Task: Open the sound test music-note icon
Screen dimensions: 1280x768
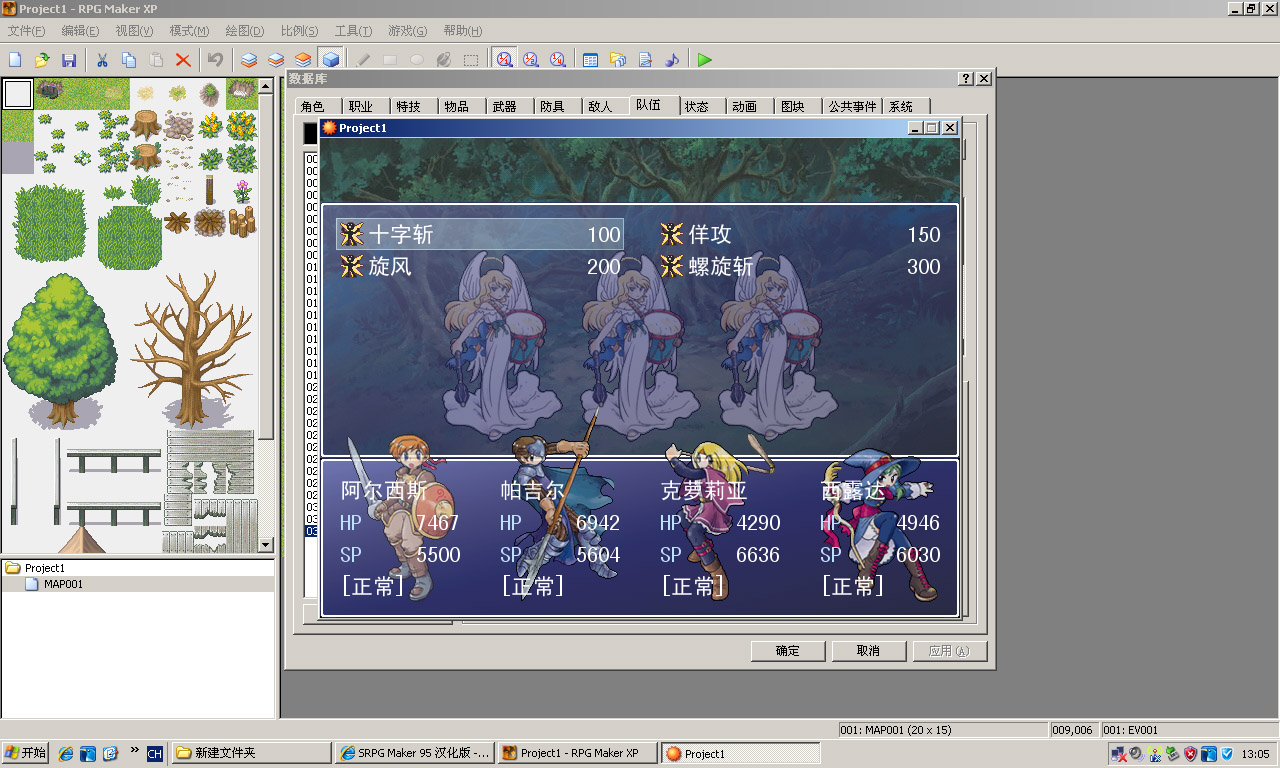Action: (672, 60)
